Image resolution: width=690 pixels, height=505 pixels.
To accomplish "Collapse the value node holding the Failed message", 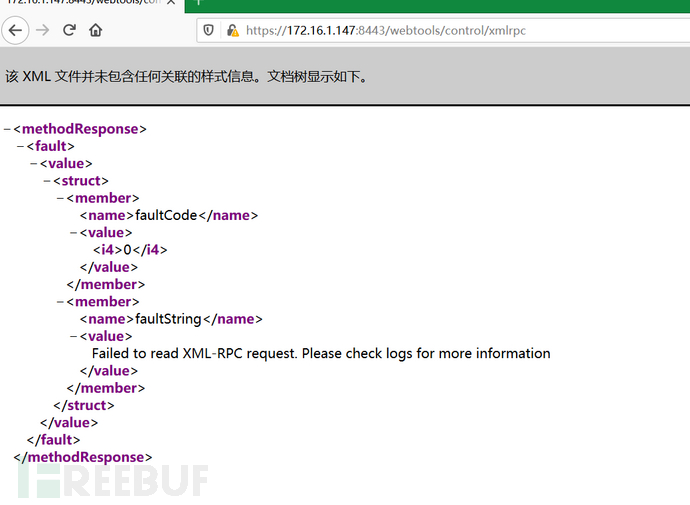I will (73, 337).
